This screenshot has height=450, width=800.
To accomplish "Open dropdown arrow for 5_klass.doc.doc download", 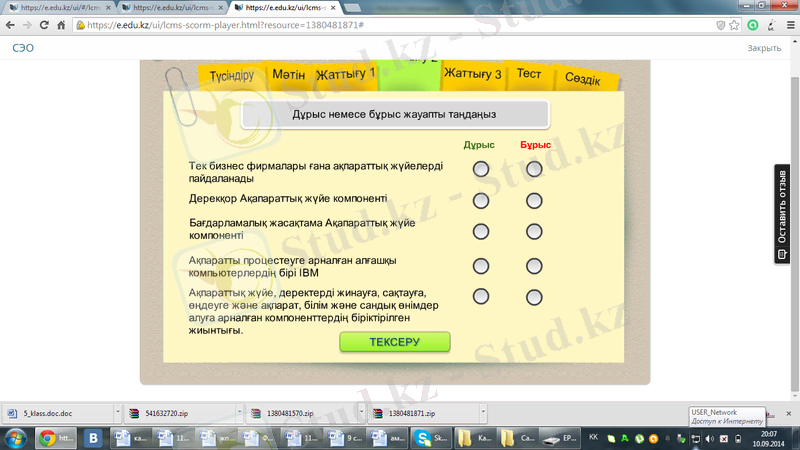I will [117, 412].
